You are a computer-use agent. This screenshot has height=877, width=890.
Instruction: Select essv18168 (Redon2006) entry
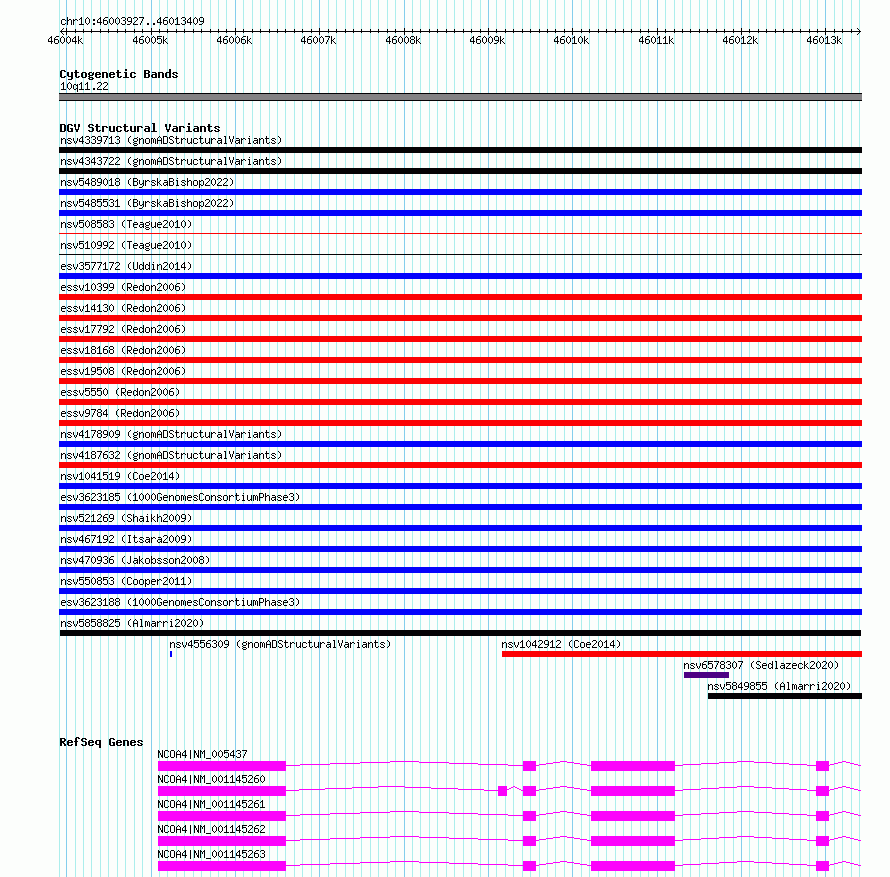(x=123, y=350)
